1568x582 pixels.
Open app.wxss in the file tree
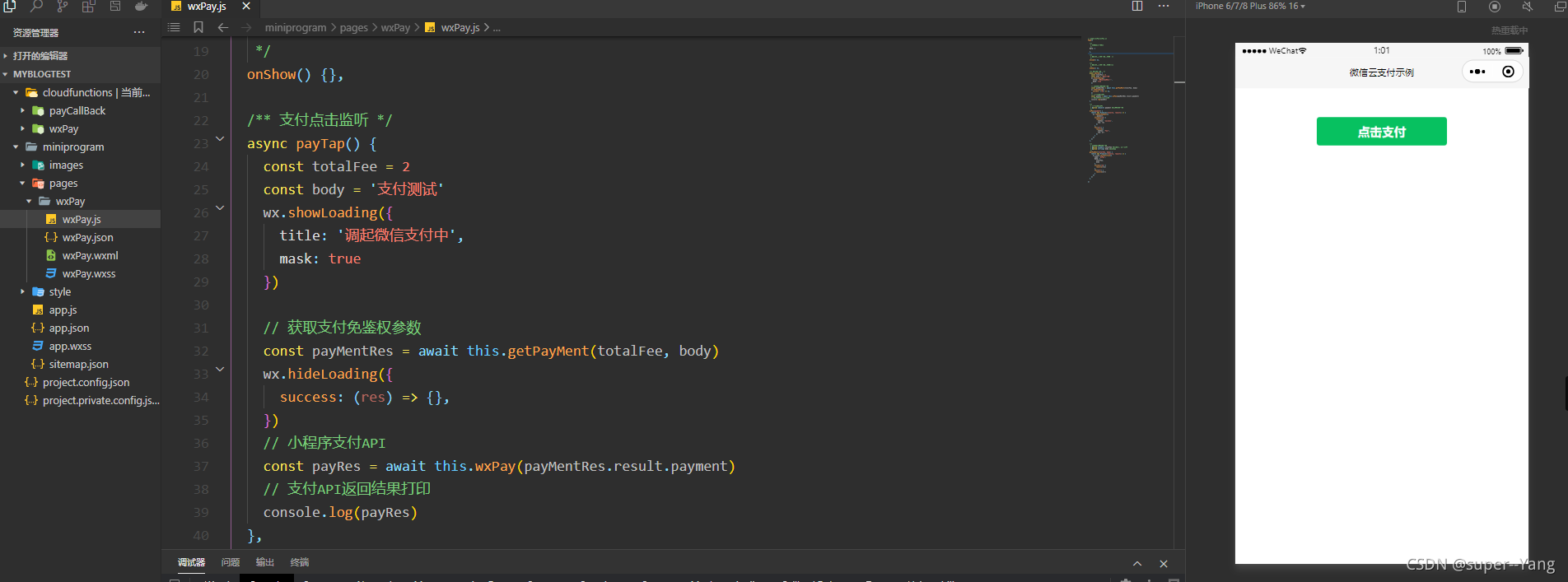point(81,346)
